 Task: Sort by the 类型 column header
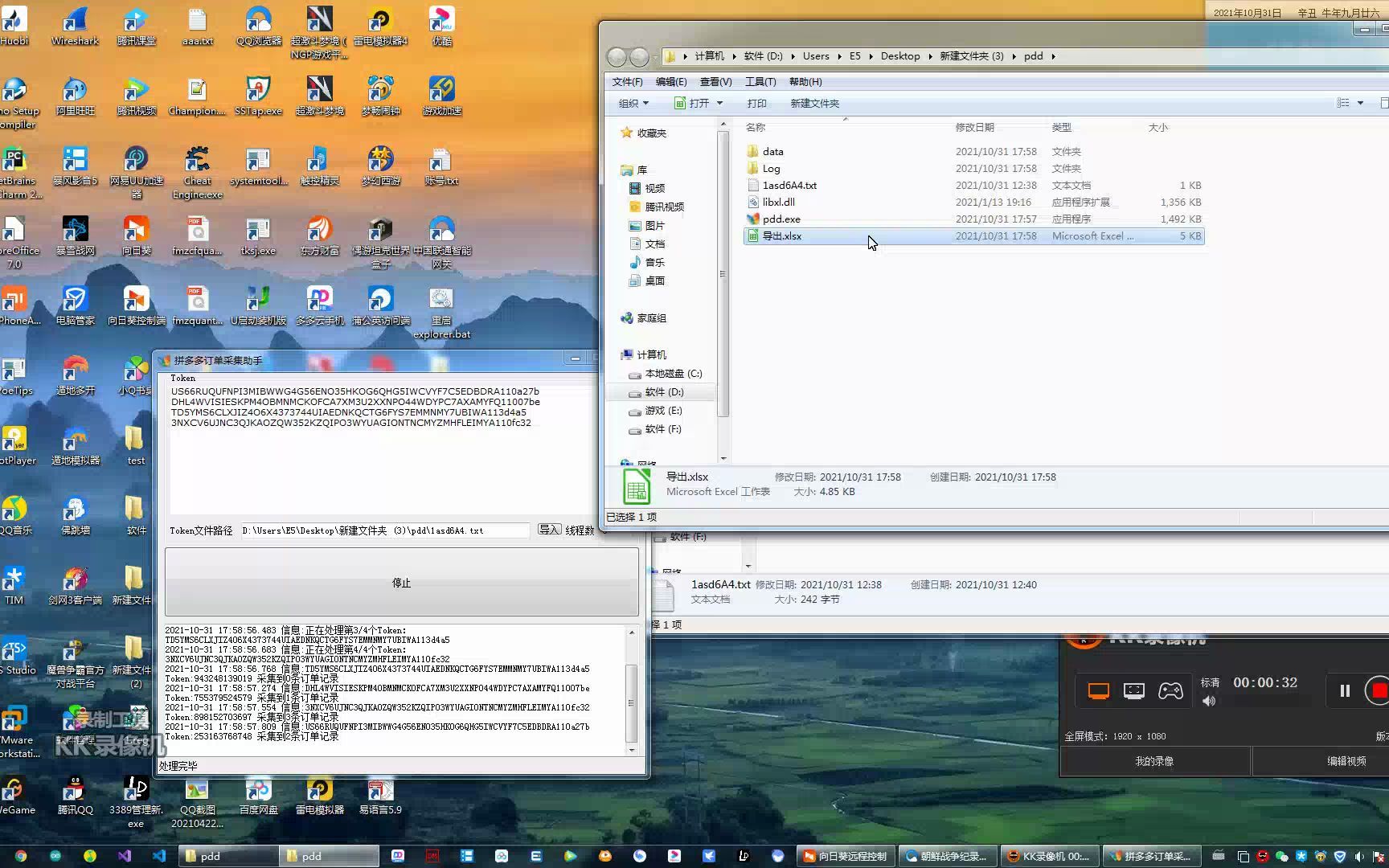click(x=1061, y=127)
